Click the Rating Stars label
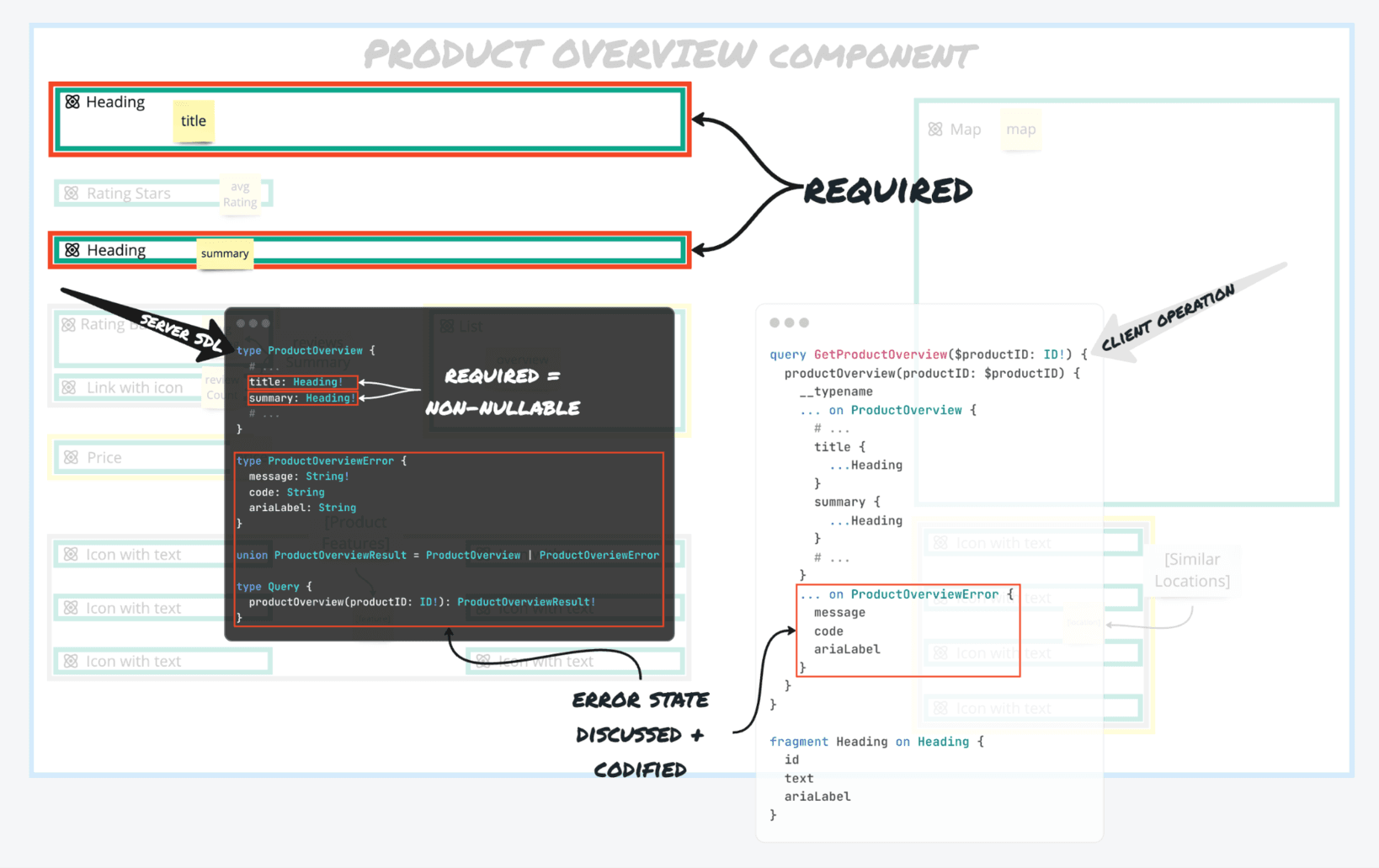 (x=129, y=193)
